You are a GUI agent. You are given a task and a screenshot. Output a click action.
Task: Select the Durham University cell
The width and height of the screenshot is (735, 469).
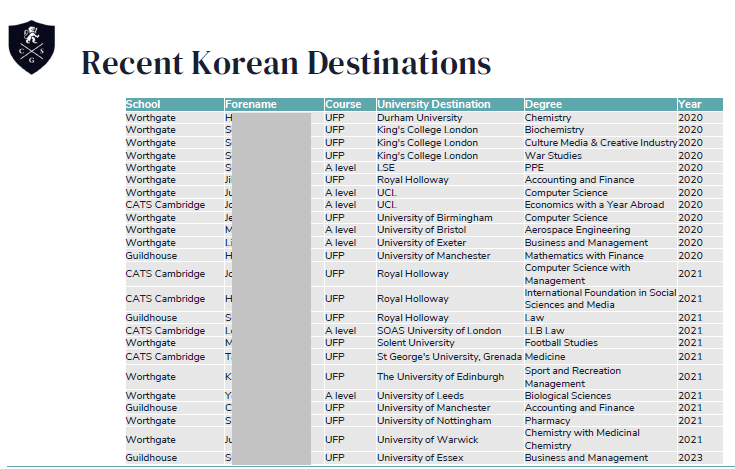coord(450,118)
